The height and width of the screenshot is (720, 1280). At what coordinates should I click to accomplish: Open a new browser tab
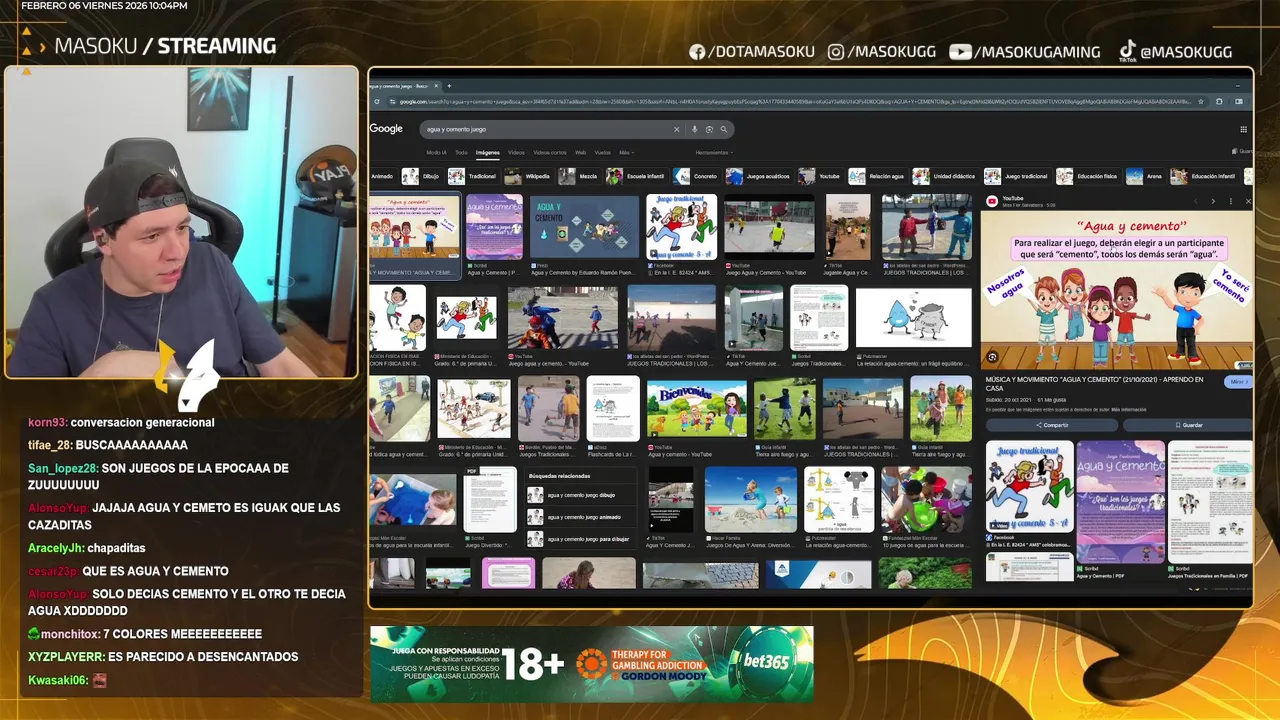(x=449, y=86)
